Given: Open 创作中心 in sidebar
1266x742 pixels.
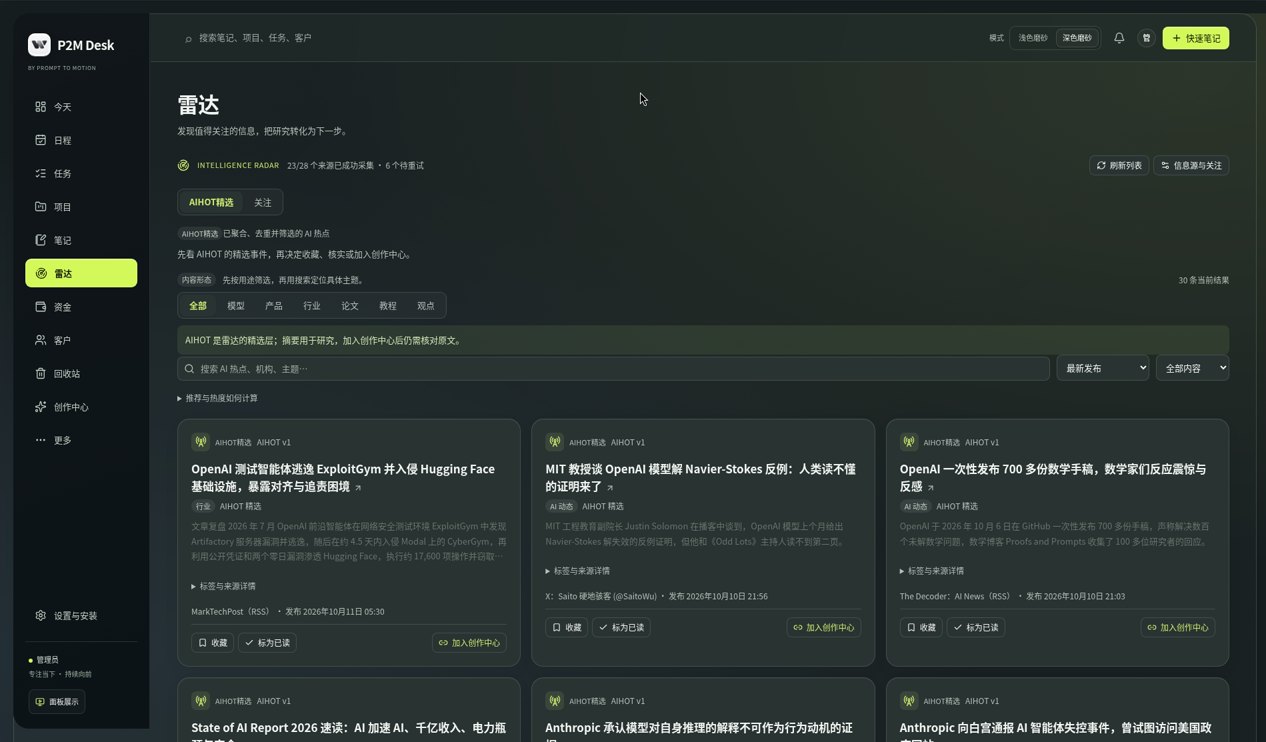Looking at the screenshot, I should 81,407.
